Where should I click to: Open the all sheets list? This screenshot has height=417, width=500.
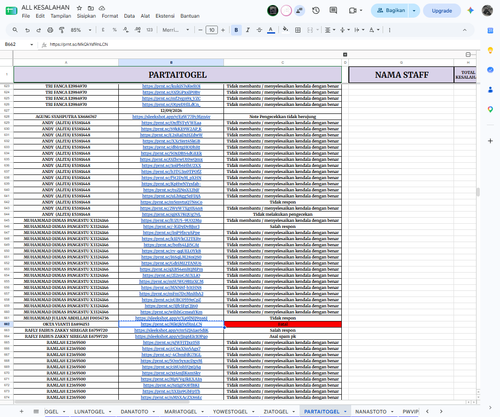point(36,412)
